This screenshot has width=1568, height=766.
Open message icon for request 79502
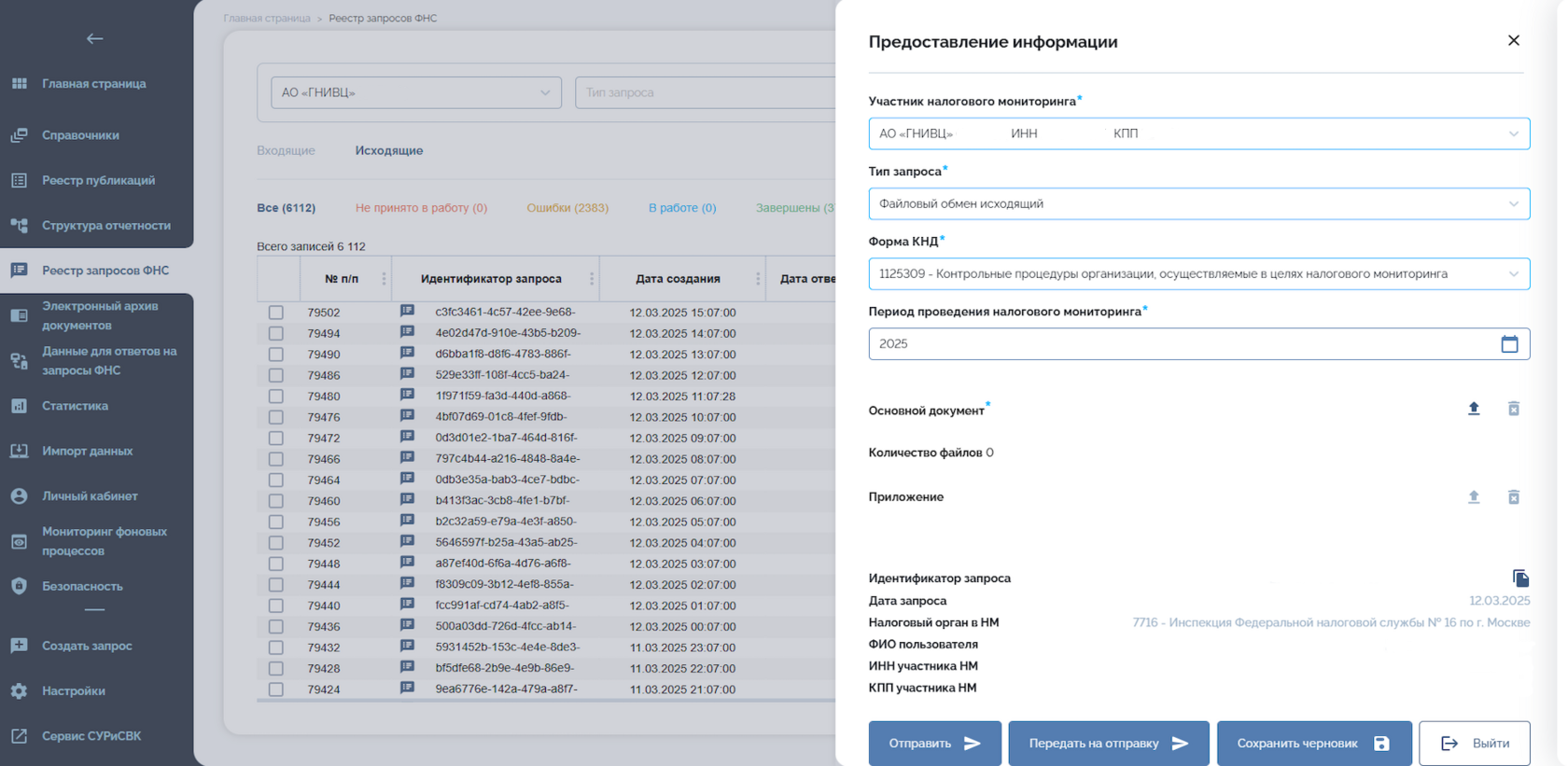pyautogui.click(x=407, y=311)
